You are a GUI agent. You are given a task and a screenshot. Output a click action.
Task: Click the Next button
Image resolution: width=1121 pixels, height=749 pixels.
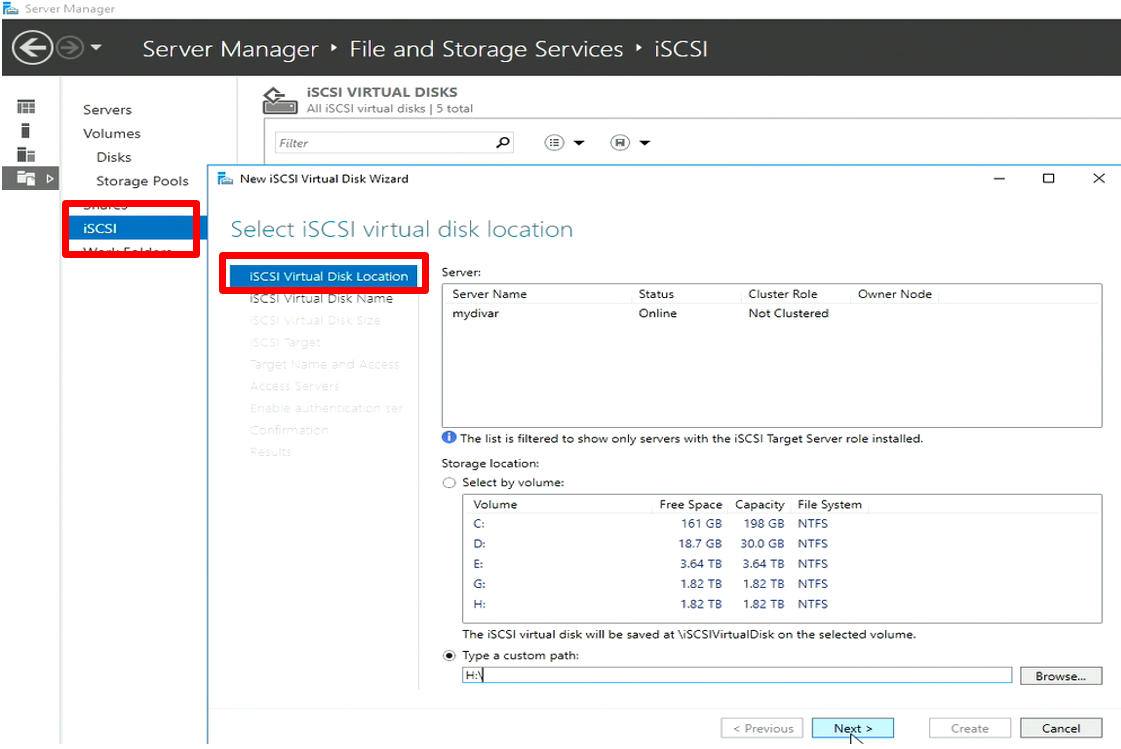click(852, 728)
